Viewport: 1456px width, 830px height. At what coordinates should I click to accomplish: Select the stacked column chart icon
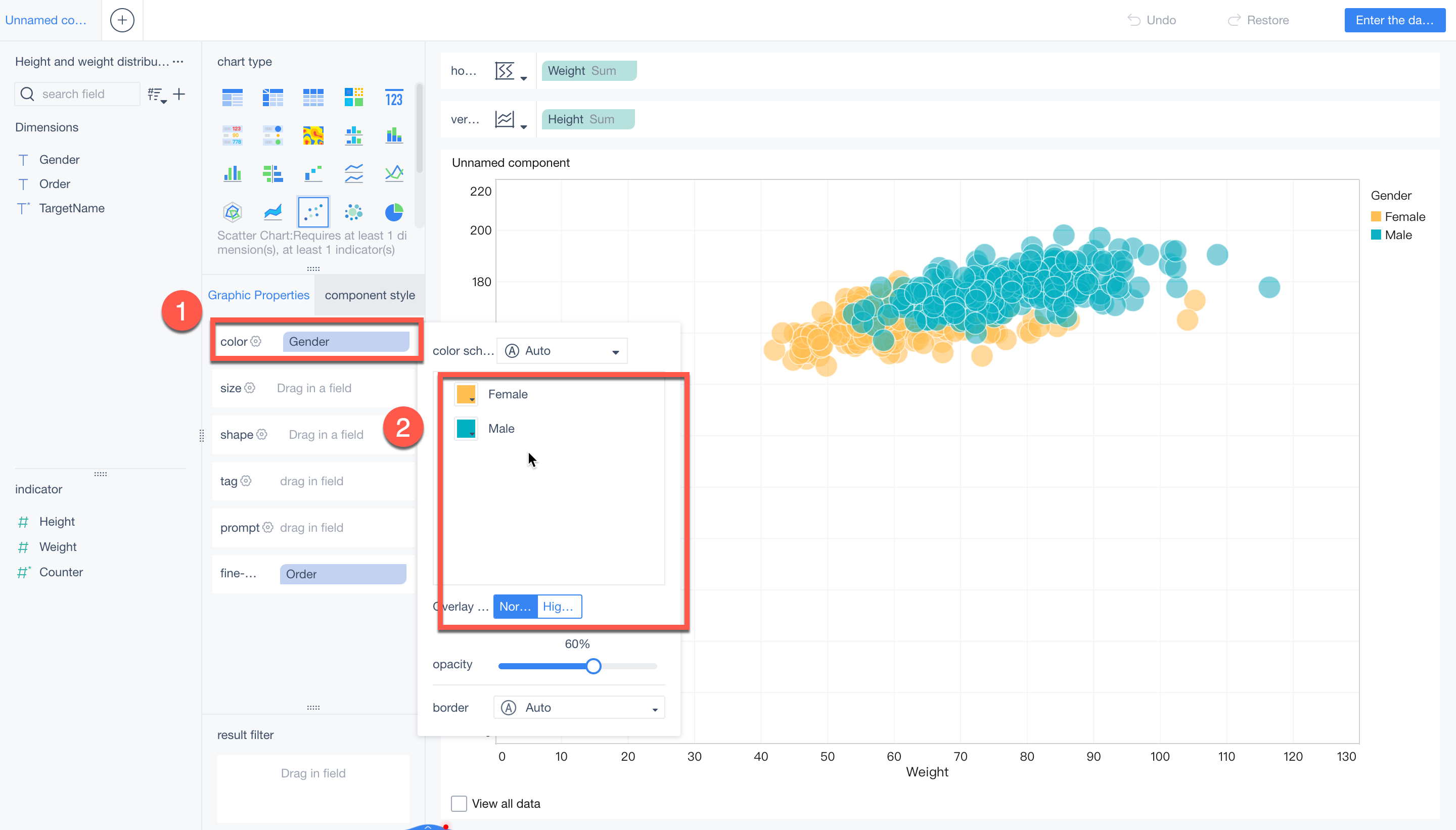pyautogui.click(x=393, y=135)
